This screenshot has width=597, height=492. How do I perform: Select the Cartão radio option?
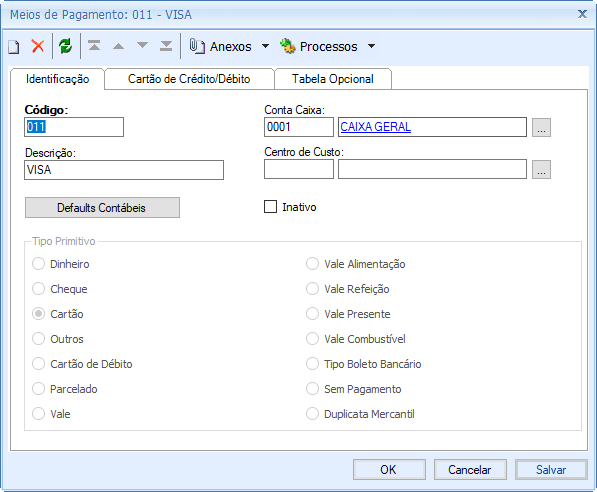pyautogui.click(x=38, y=314)
